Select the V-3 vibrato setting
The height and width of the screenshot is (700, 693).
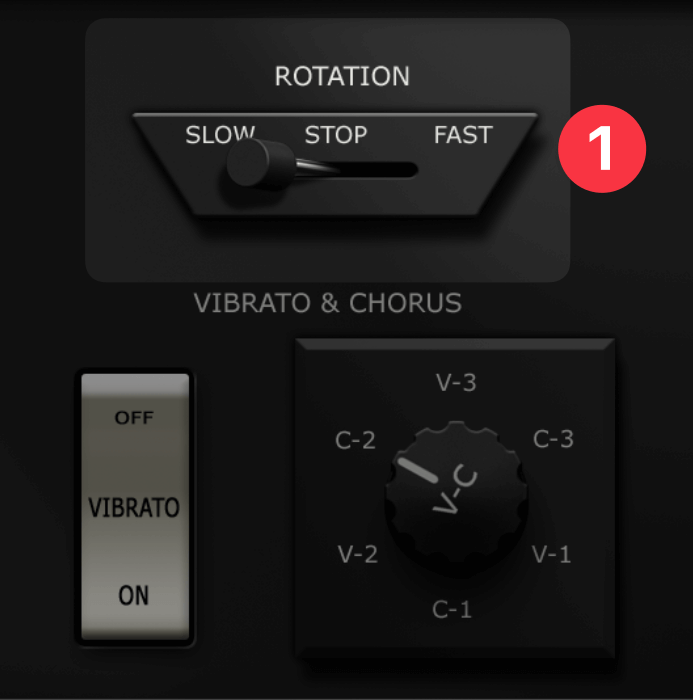(x=456, y=383)
